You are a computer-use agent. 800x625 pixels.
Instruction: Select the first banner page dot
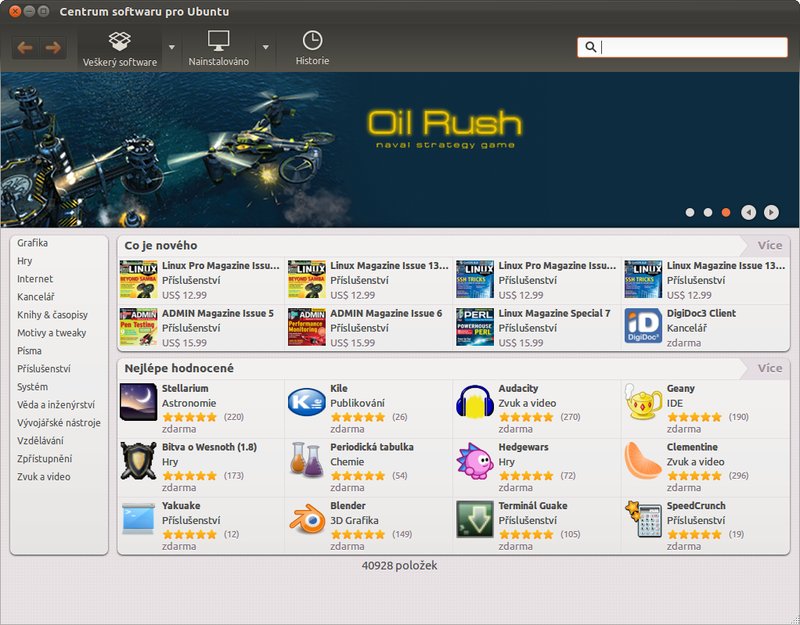690,212
